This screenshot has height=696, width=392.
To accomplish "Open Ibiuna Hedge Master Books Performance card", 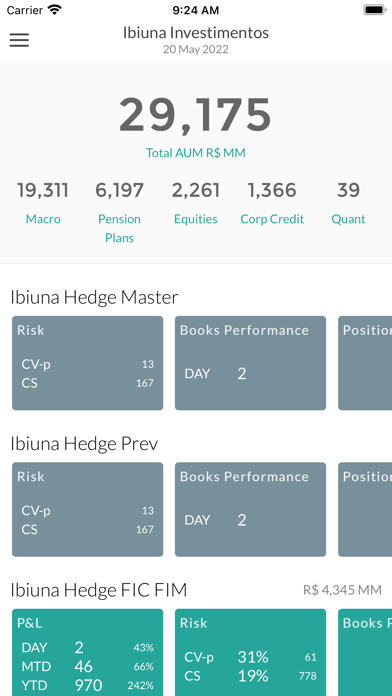I will pyautogui.click(x=250, y=363).
